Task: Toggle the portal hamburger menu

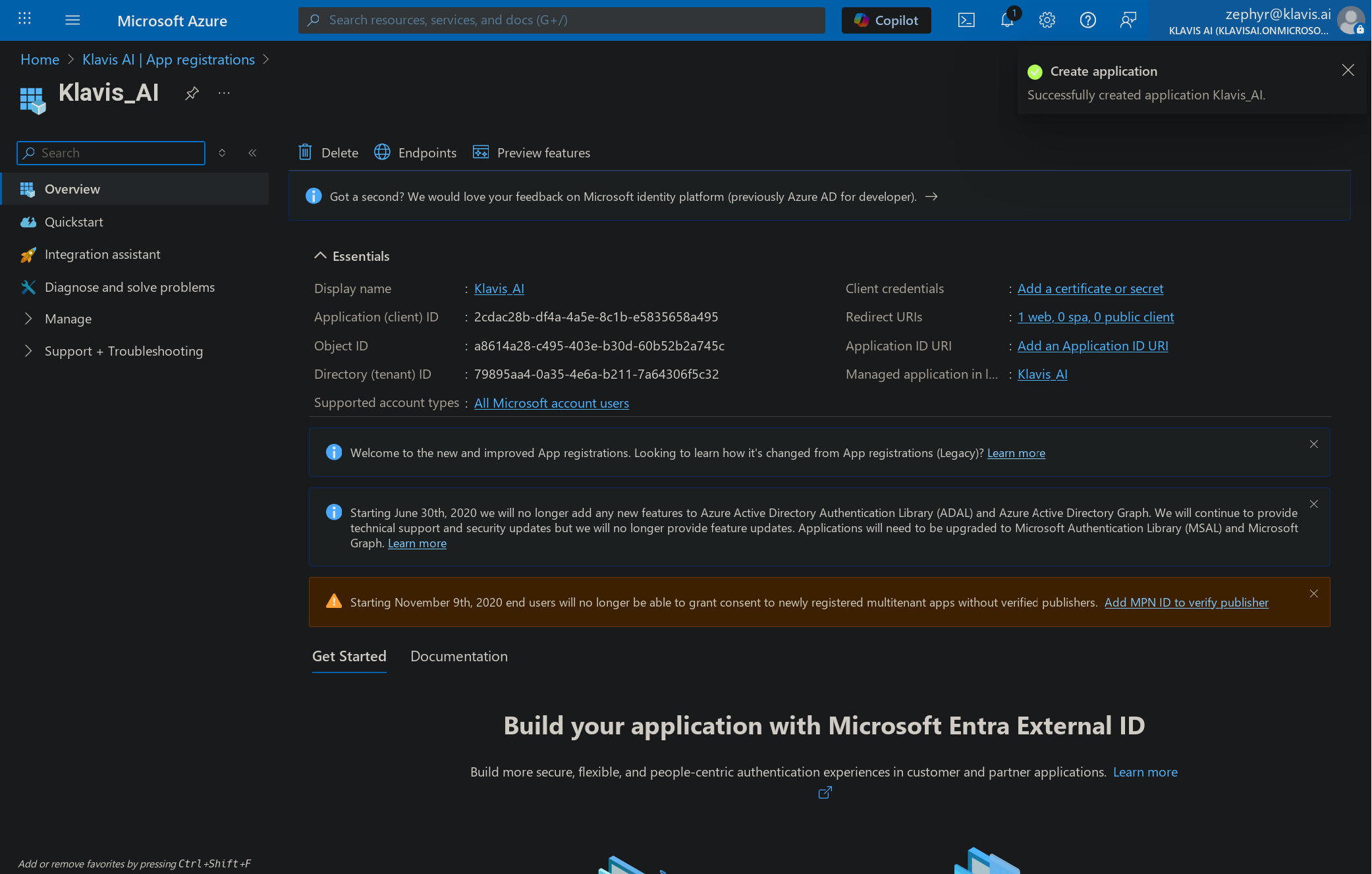Action: click(x=72, y=20)
